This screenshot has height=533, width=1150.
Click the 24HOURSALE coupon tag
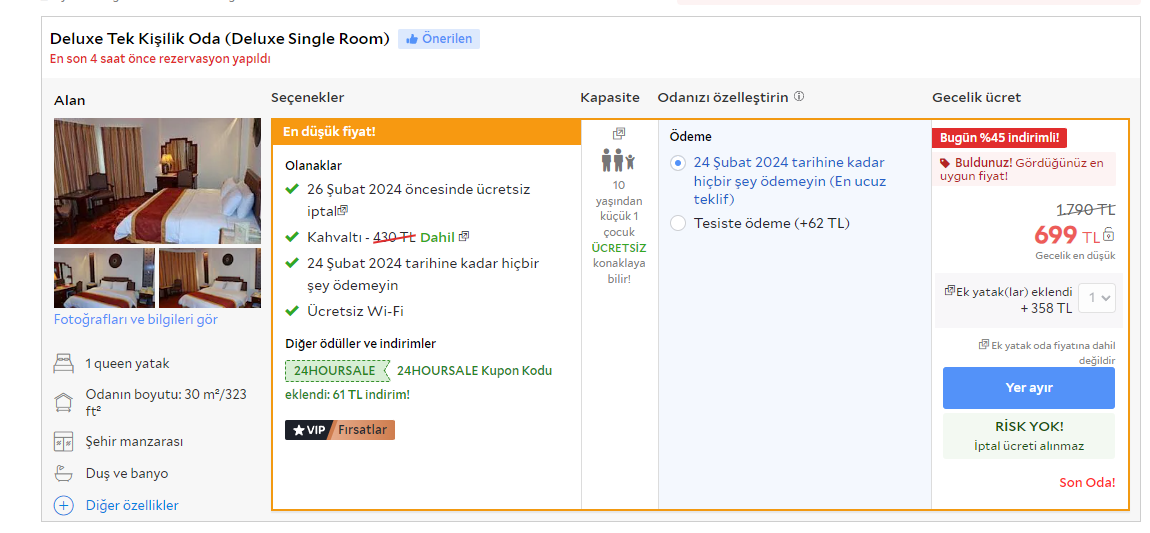point(336,371)
